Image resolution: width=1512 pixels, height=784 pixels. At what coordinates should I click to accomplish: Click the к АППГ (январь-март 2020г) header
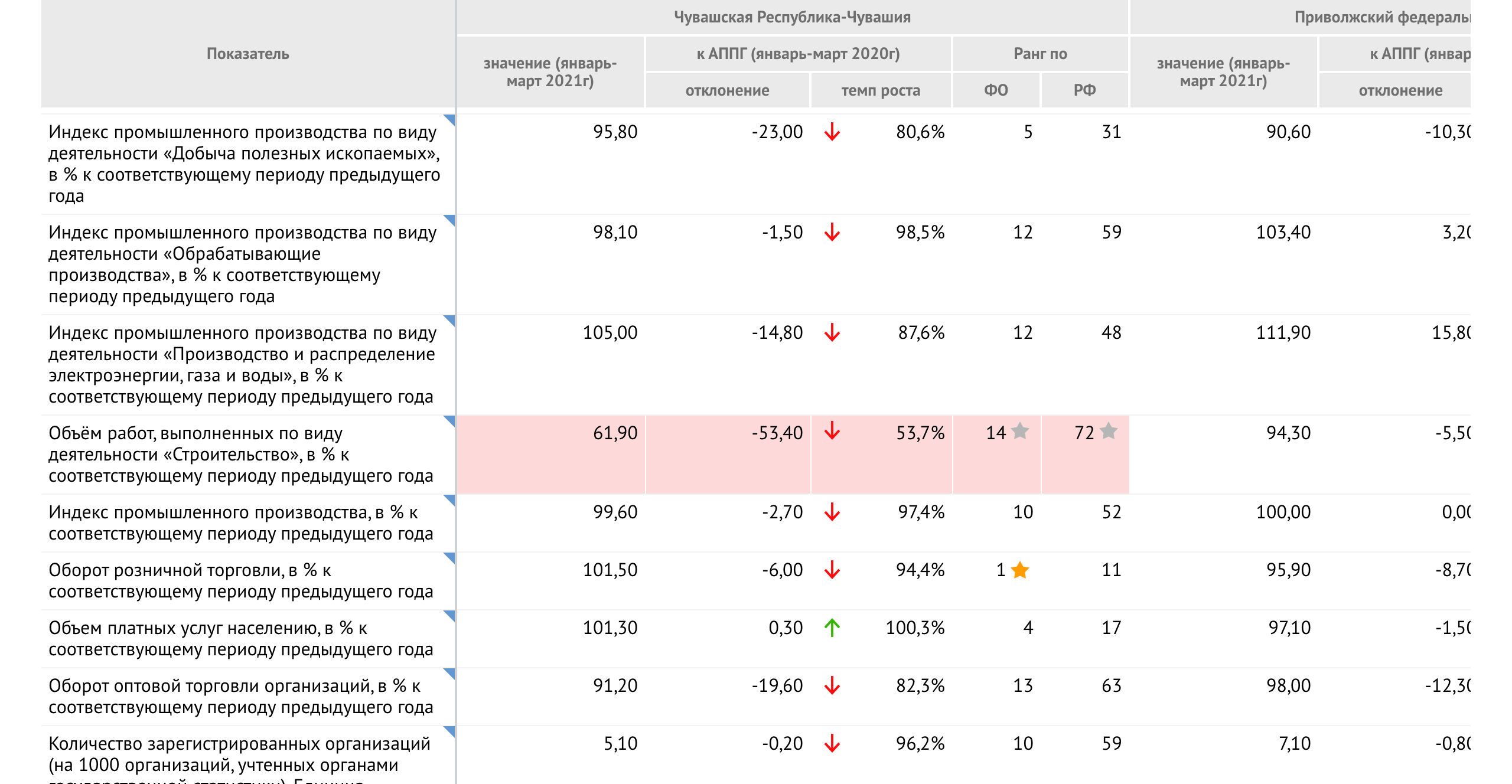(x=799, y=54)
